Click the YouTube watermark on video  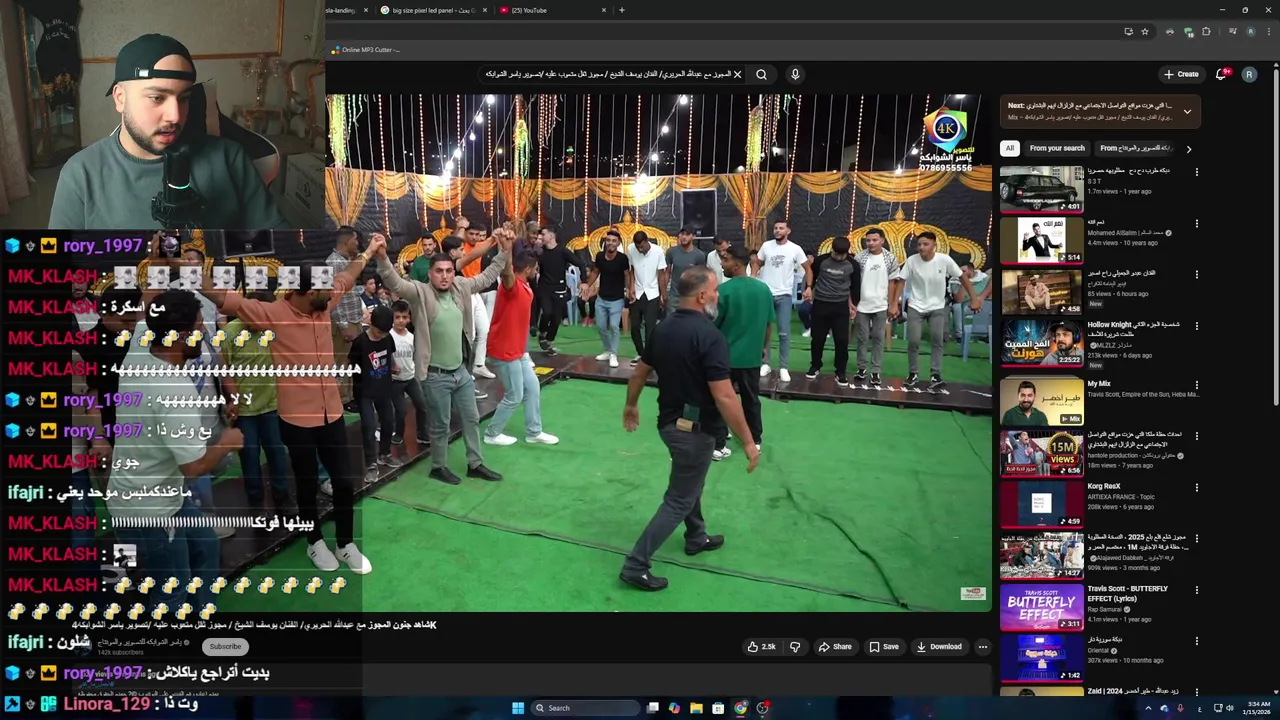[x=972, y=594]
